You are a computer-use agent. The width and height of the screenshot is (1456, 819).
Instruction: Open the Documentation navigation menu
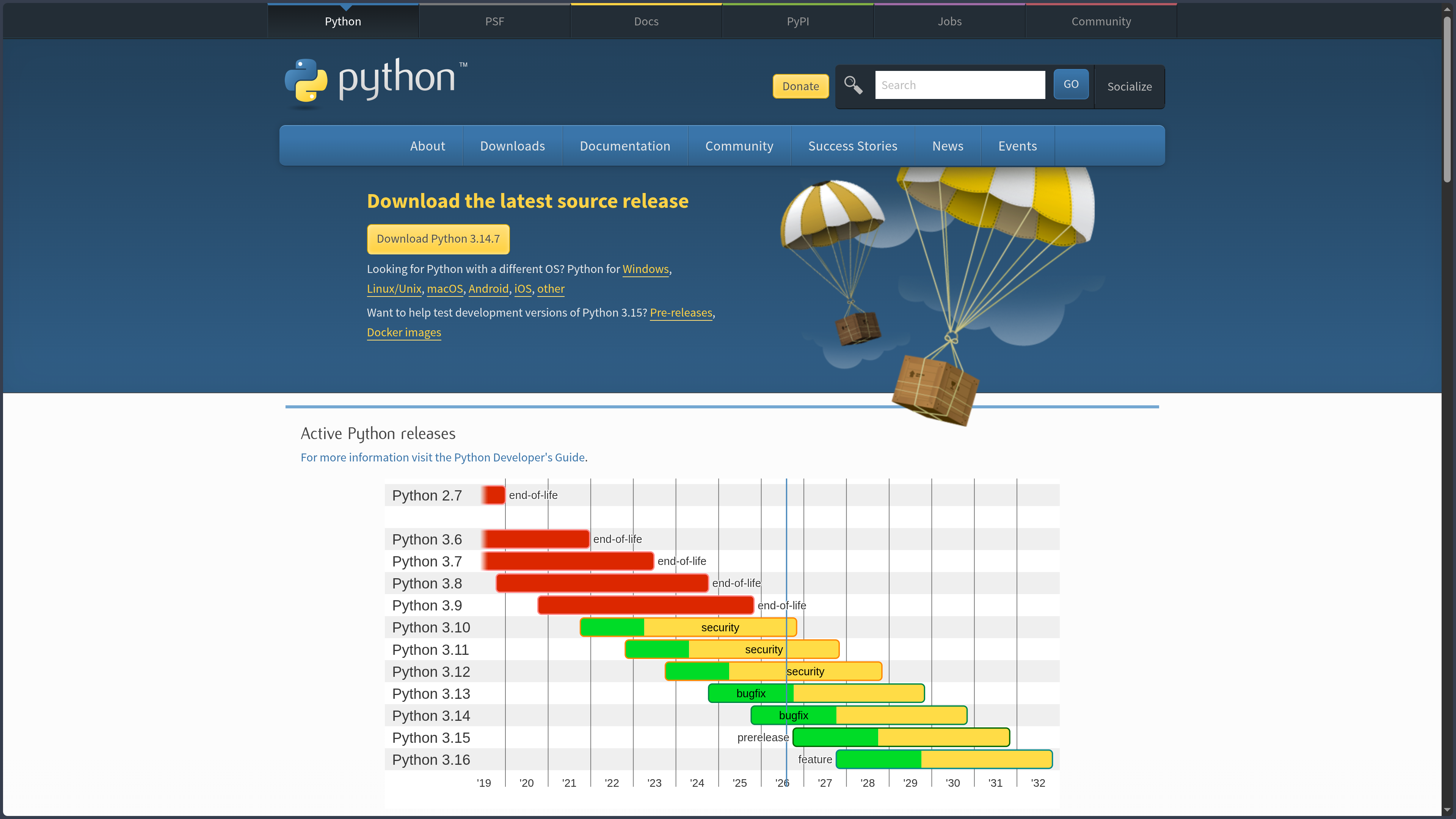[x=624, y=146]
